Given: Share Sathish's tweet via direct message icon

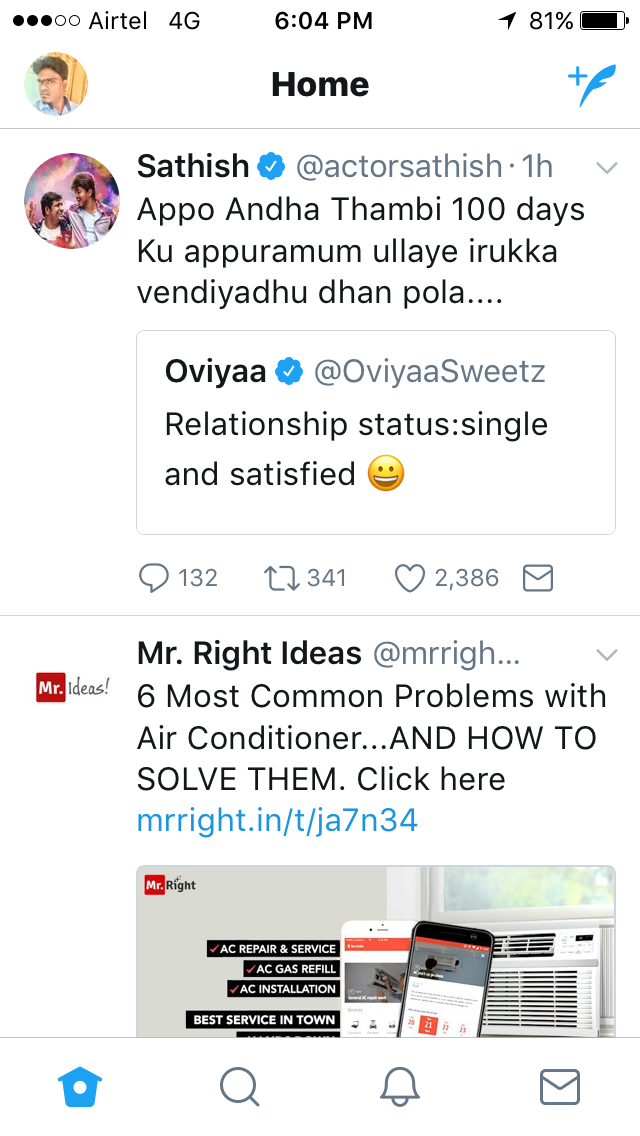Looking at the screenshot, I should (x=538, y=578).
